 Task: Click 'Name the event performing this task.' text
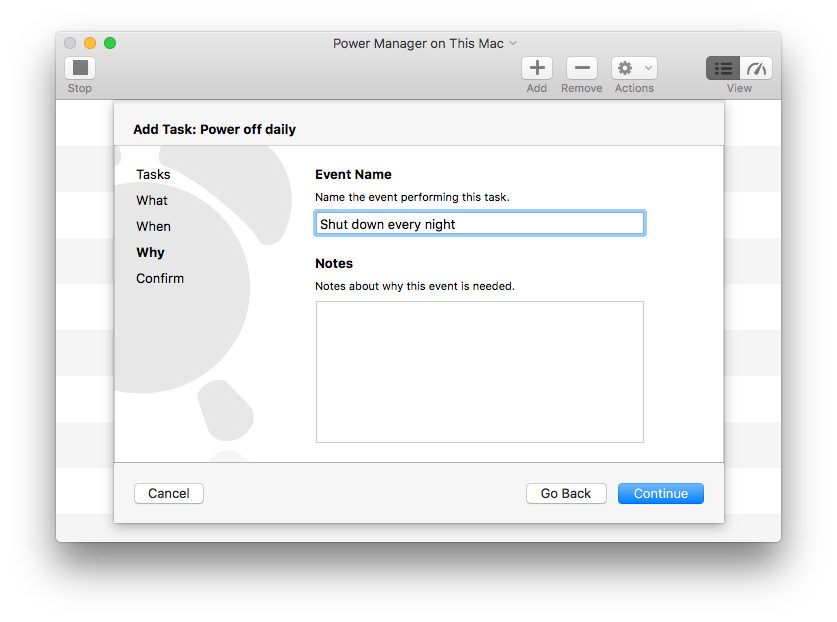(x=412, y=197)
